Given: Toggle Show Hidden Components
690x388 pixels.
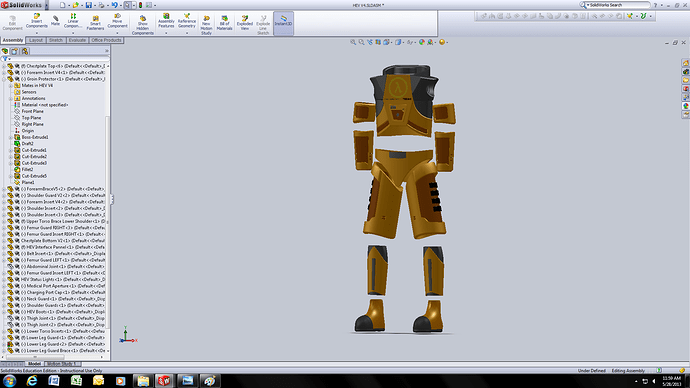Looking at the screenshot, I should (x=143, y=25).
